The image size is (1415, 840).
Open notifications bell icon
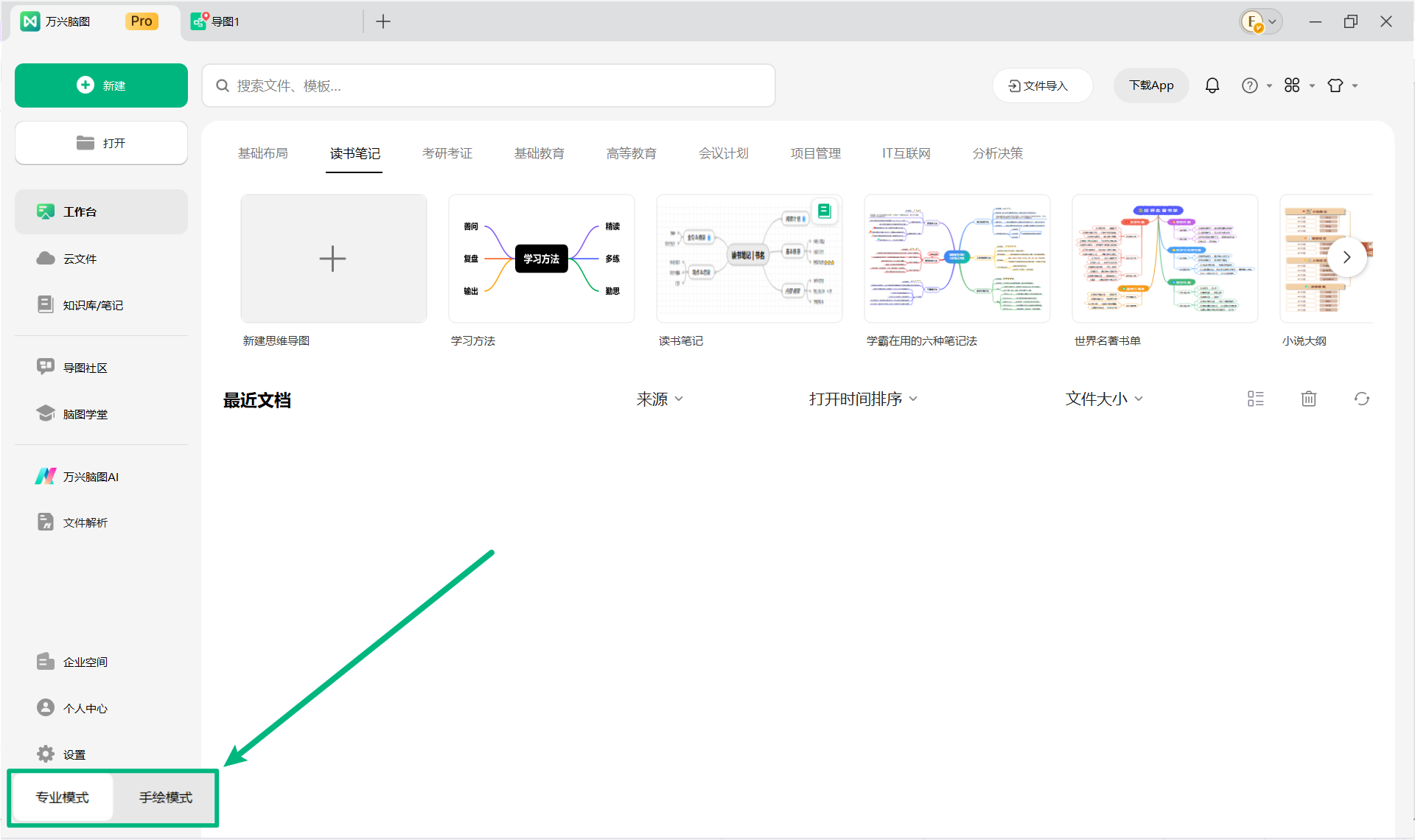click(x=1212, y=85)
